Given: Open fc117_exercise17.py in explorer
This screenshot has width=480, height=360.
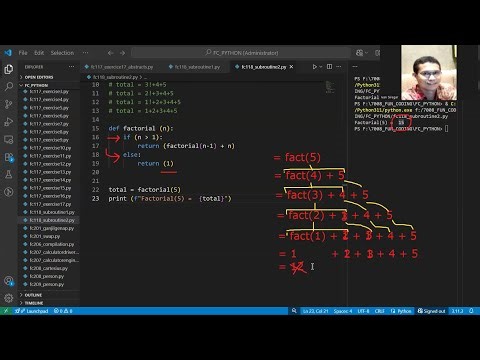Looking at the screenshot, I should point(50,204).
